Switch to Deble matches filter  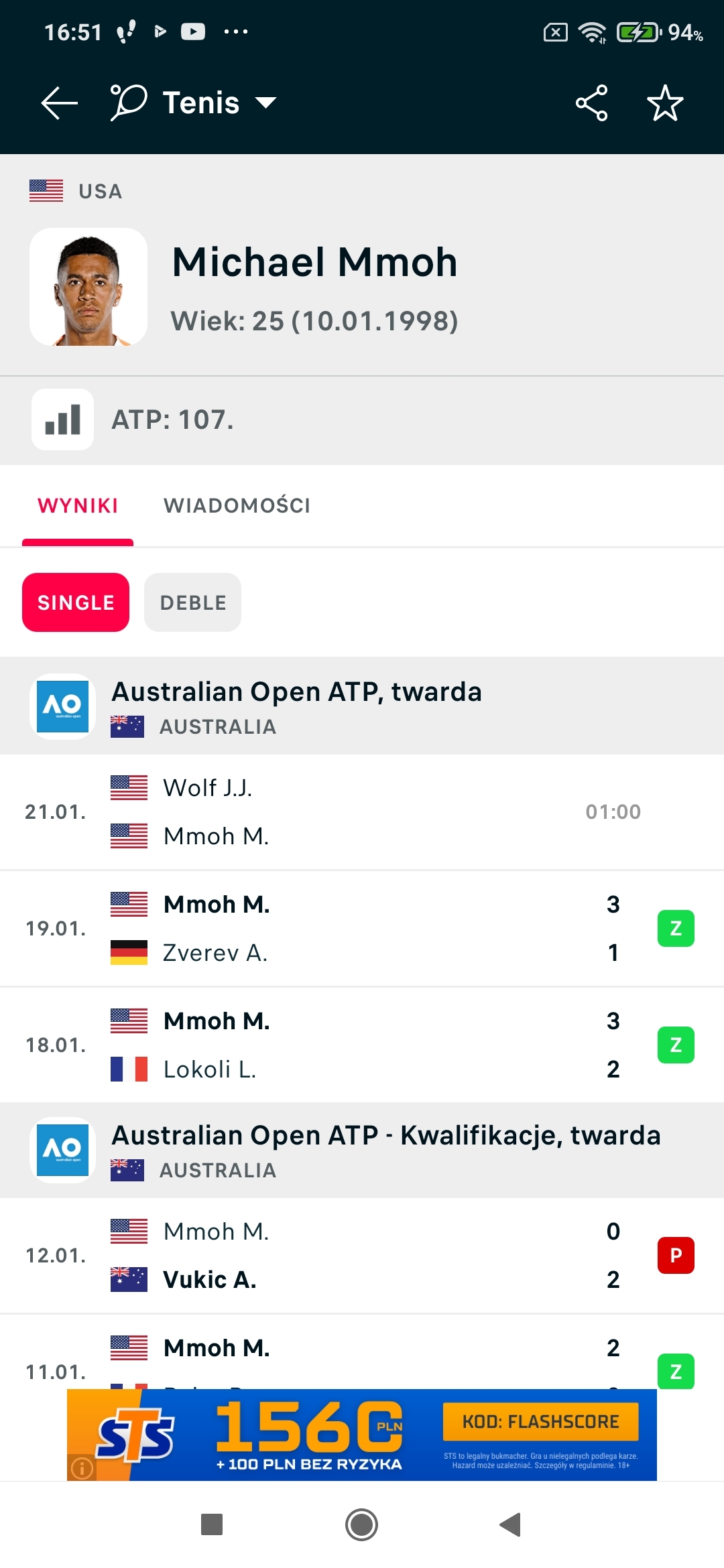pos(192,602)
